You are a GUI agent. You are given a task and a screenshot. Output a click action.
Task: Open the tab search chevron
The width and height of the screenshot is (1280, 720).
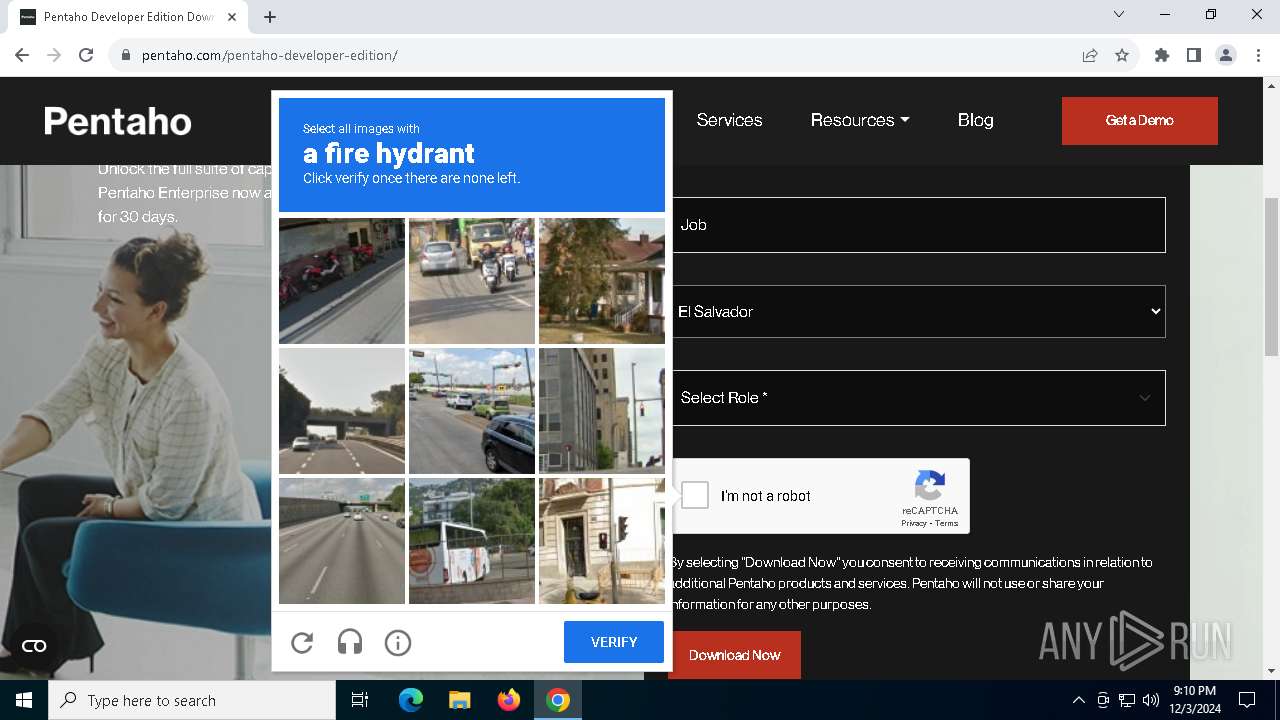pos(1119,15)
